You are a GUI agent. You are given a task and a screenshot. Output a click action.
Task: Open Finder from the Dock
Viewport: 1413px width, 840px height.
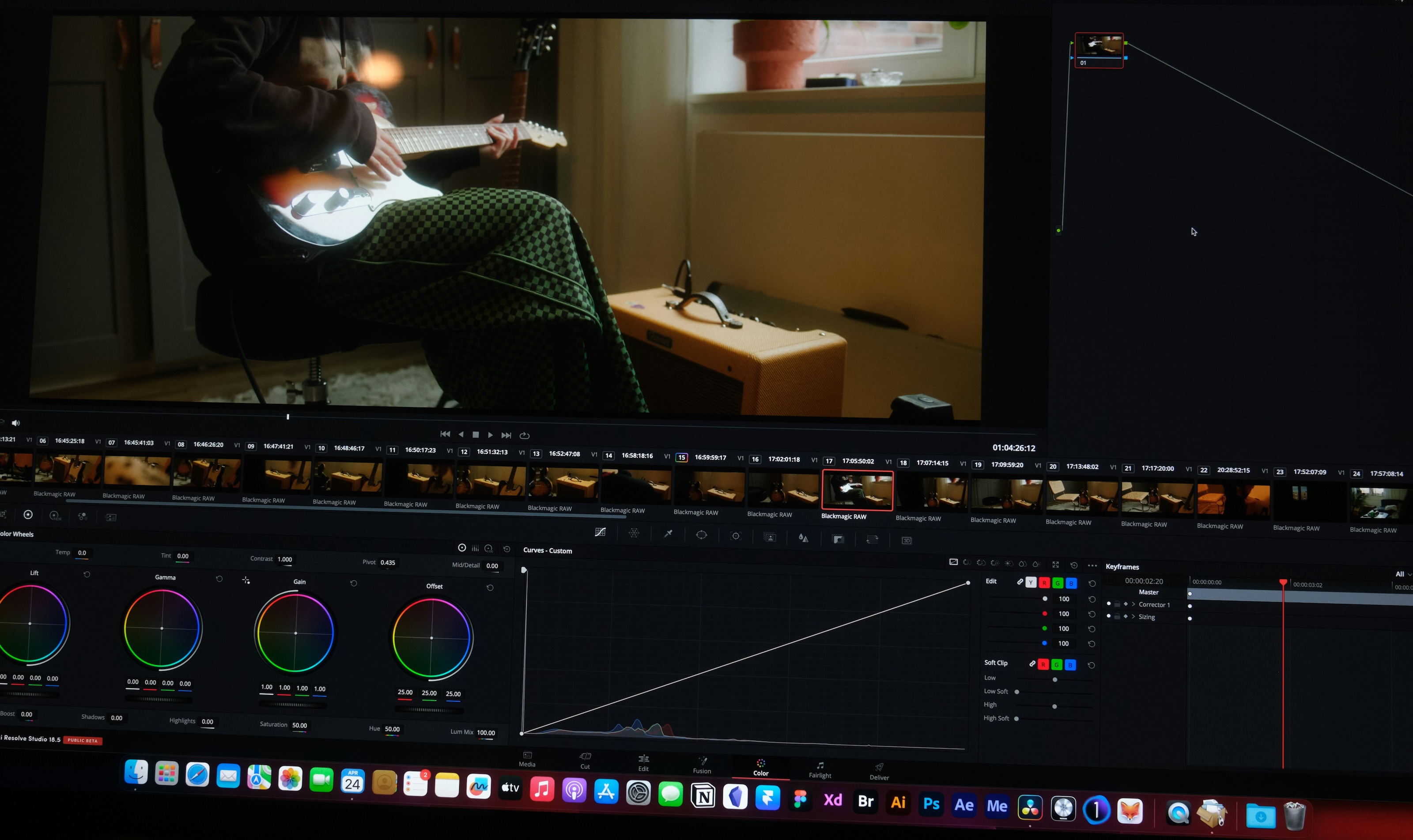136,772
